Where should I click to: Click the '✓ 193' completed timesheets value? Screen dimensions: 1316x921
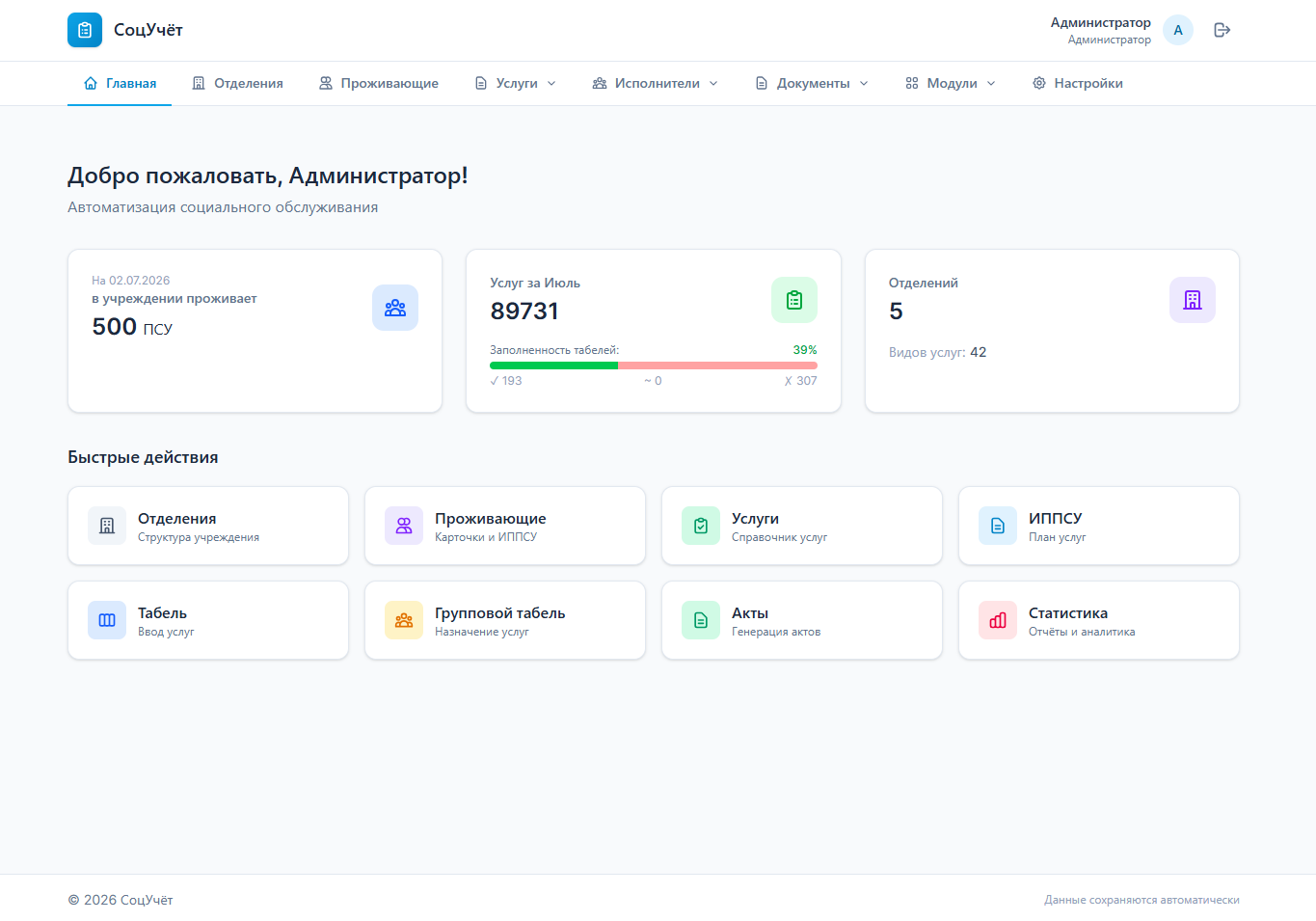click(506, 381)
